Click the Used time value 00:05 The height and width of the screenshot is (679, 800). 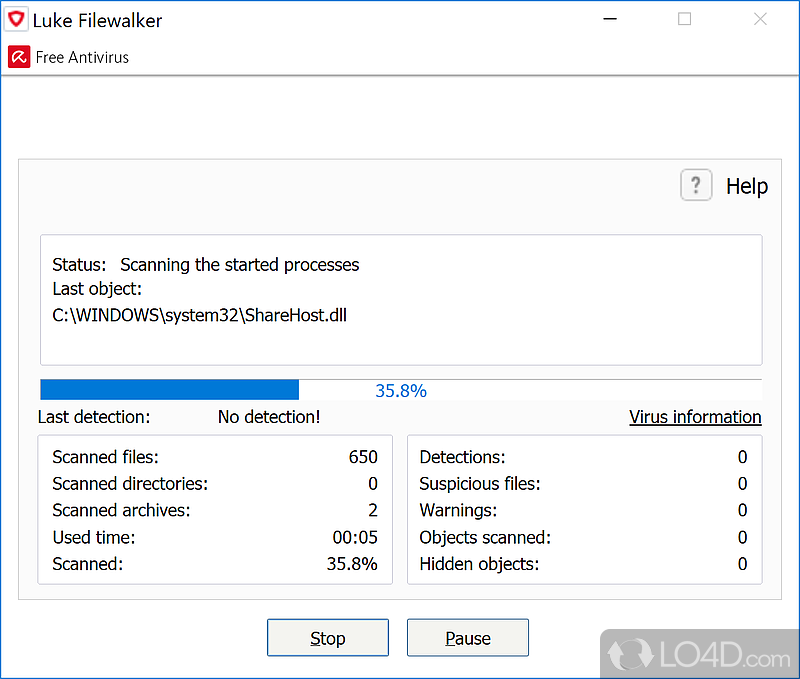(x=355, y=537)
